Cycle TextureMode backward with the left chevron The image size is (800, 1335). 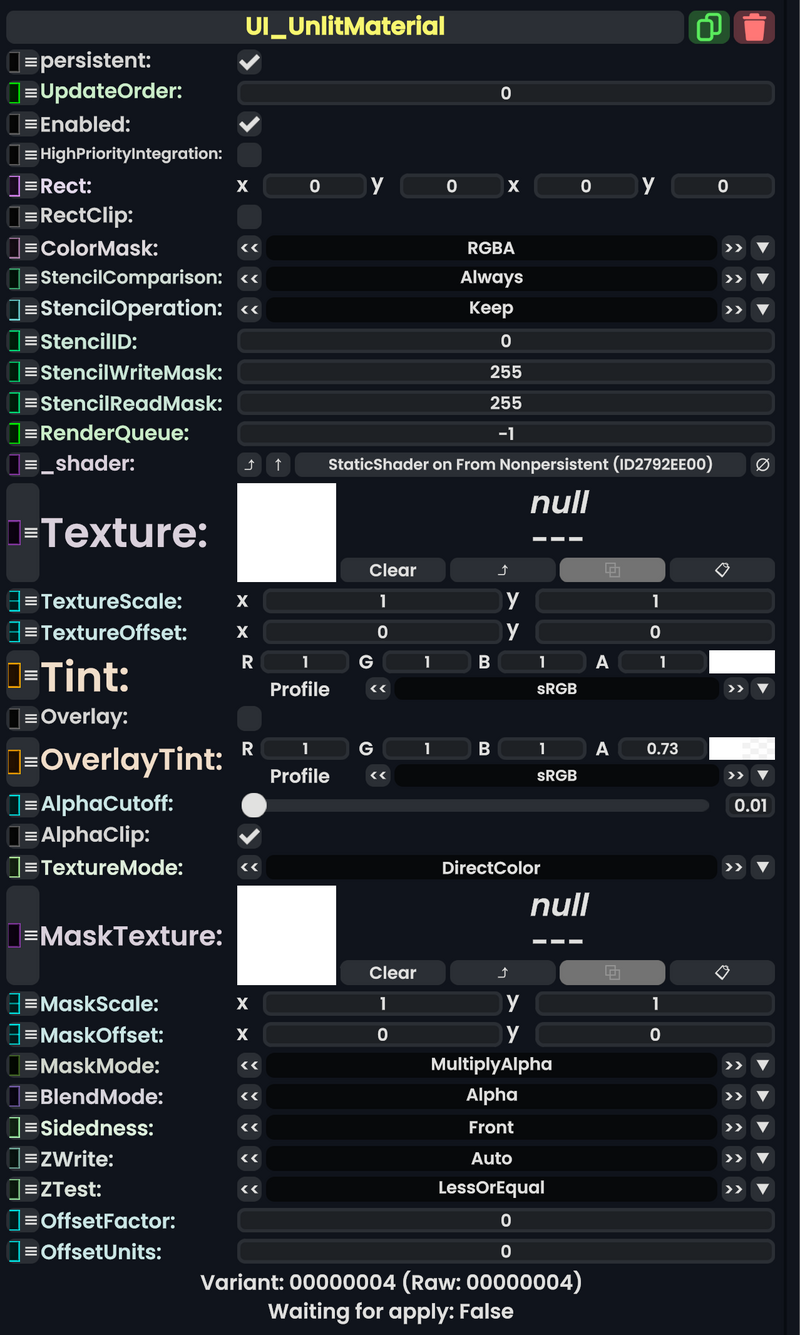[248, 867]
